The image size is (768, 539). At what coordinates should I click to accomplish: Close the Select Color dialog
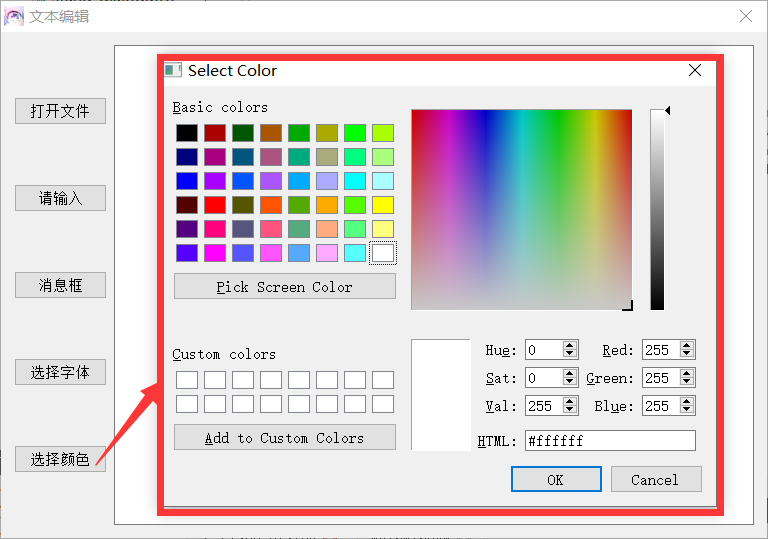(x=695, y=71)
